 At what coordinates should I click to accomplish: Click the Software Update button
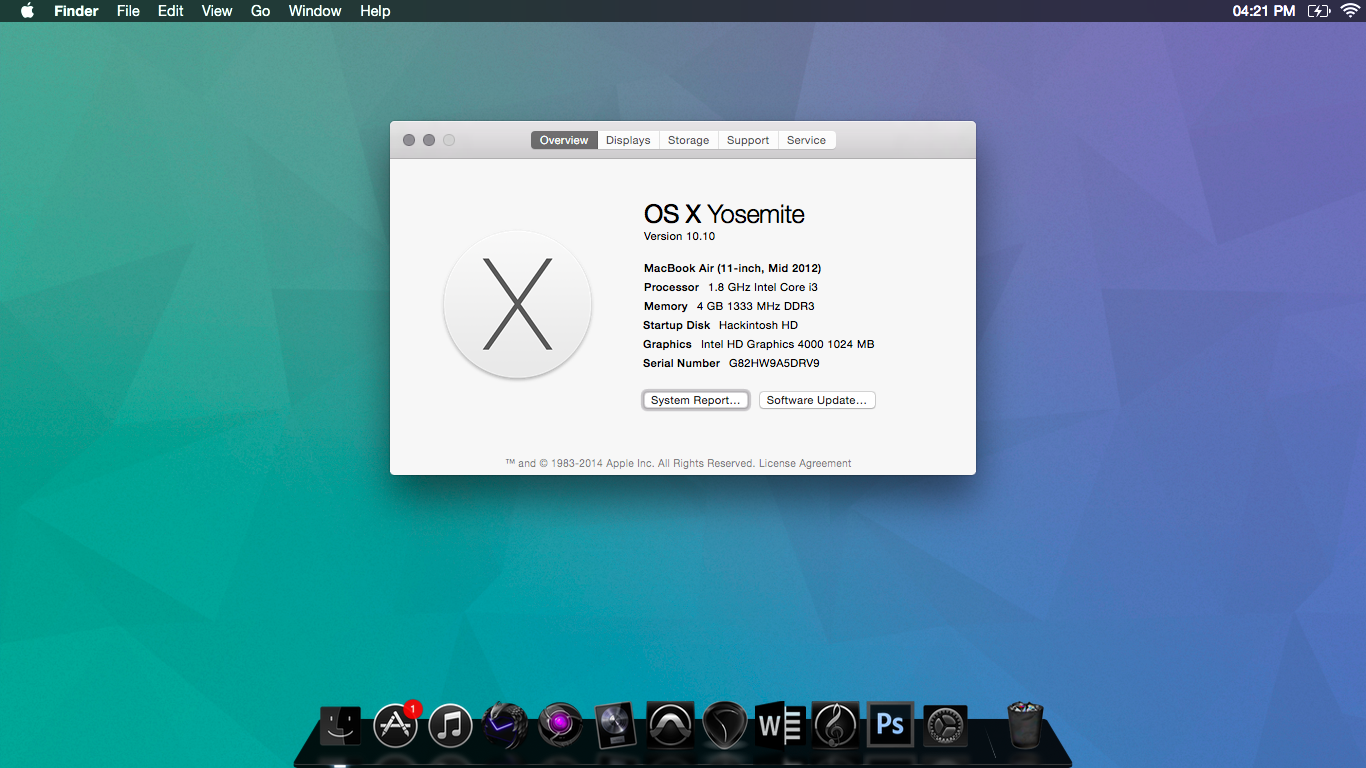point(817,400)
